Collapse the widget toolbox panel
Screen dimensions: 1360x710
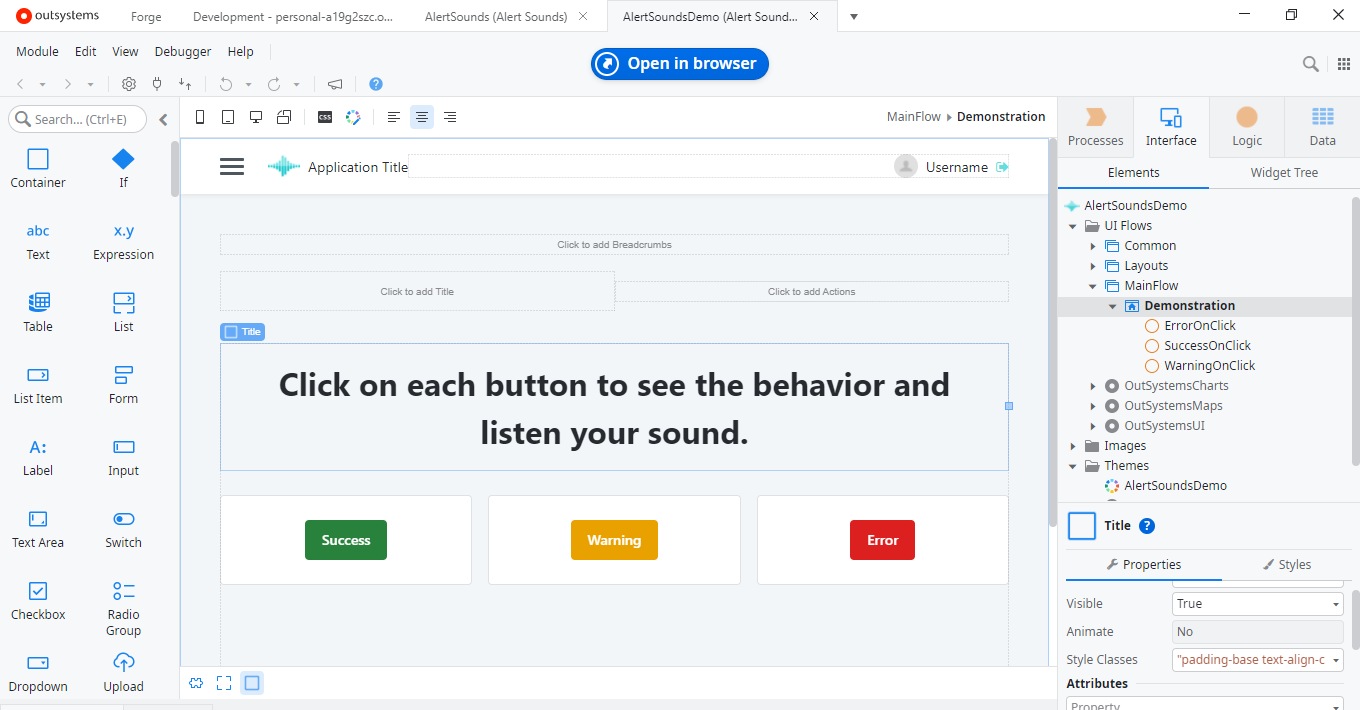click(x=164, y=119)
